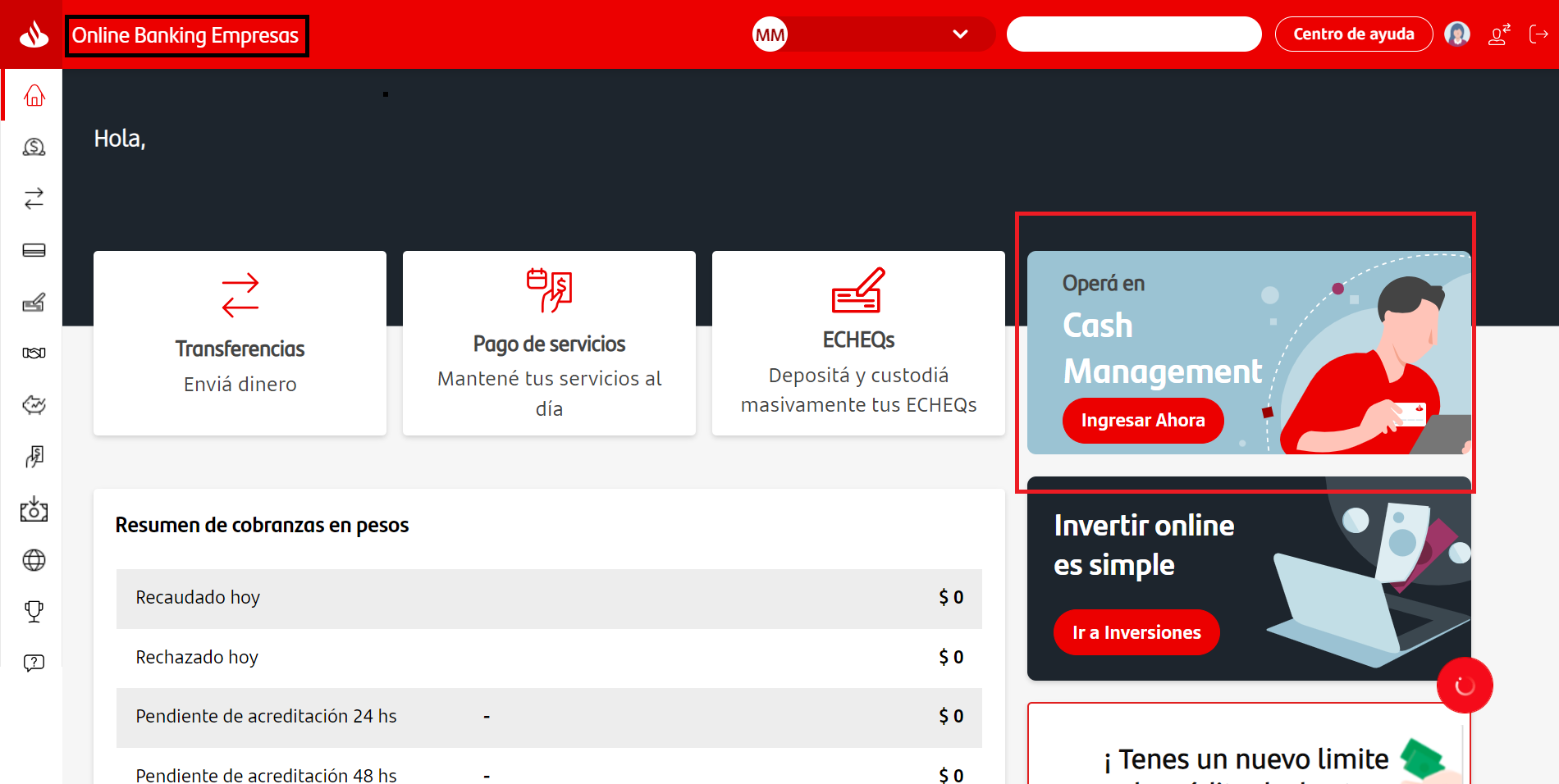Open the piggy bank investments sidebar icon

pyautogui.click(x=34, y=404)
